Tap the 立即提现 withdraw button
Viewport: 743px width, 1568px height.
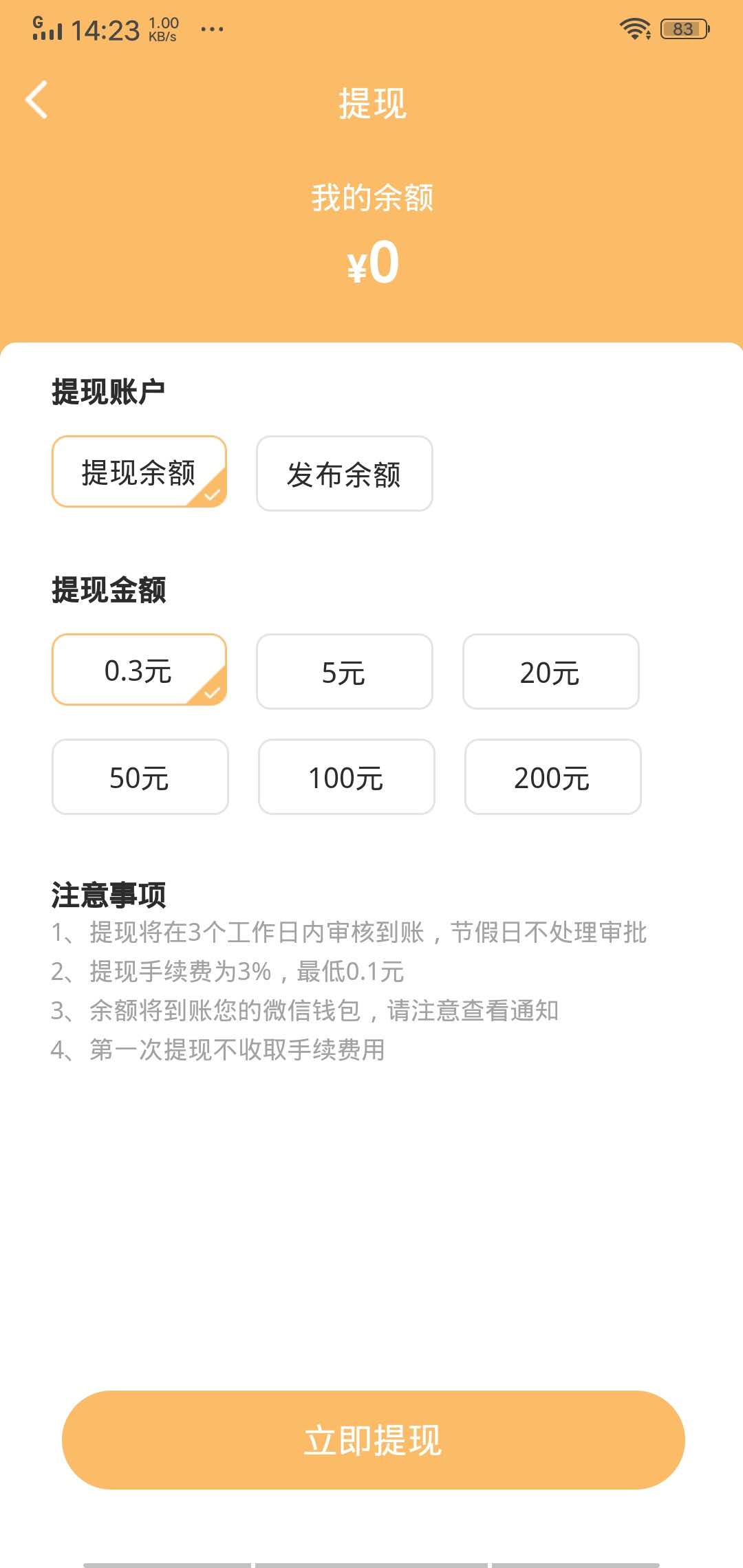point(371,1444)
